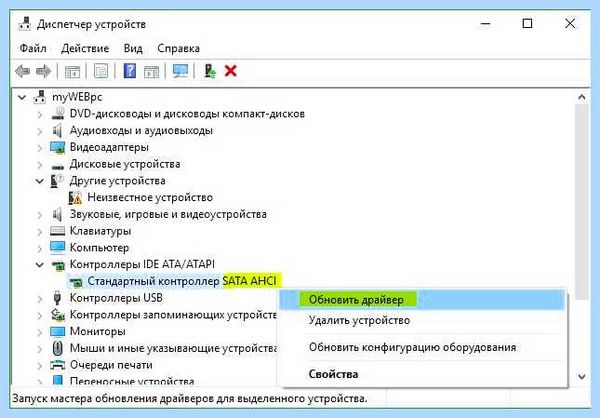The width and height of the screenshot is (600, 418).
Task: Click the disk drives category icon
Action: (x=58, y=166)
